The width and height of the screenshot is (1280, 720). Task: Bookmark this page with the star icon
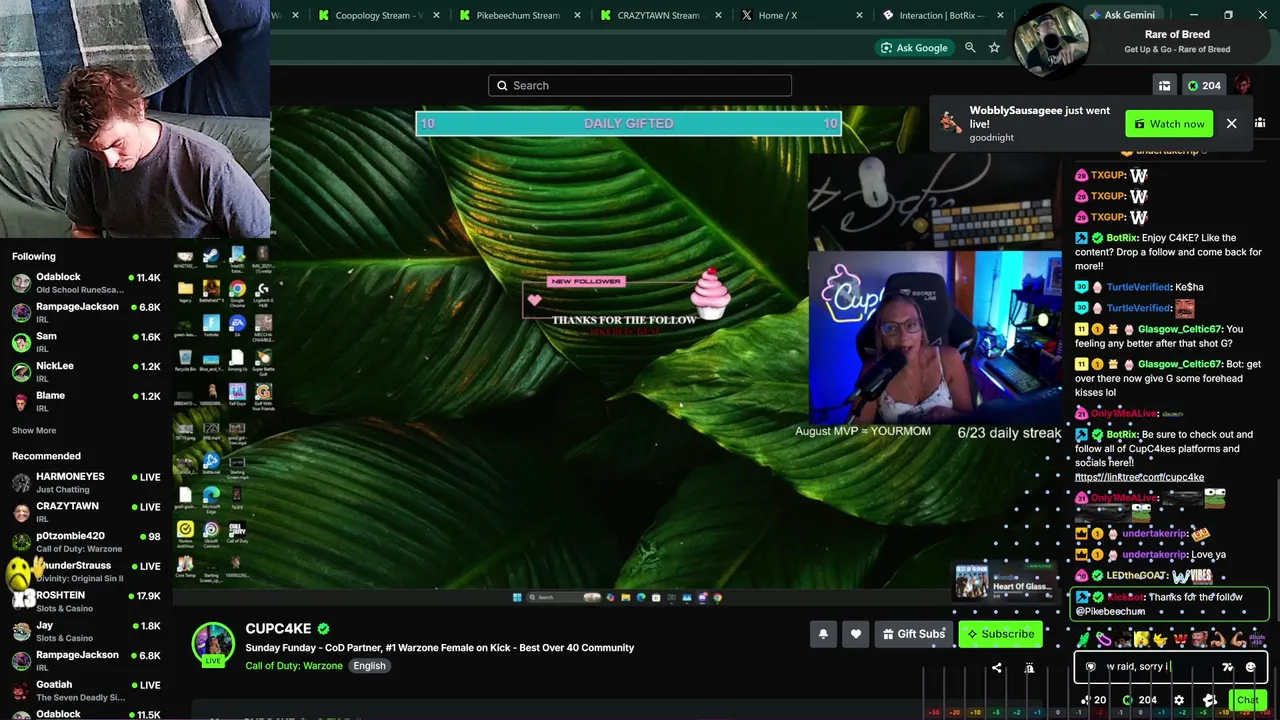click(994, 48)
